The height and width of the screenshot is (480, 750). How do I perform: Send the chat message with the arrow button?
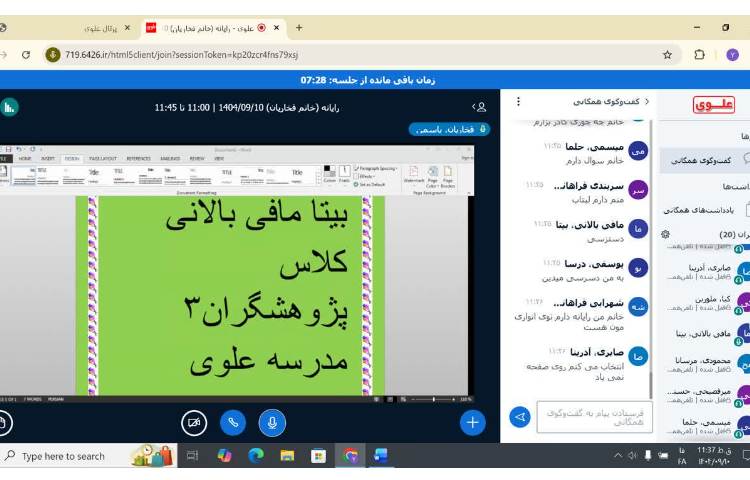(520, 417)
